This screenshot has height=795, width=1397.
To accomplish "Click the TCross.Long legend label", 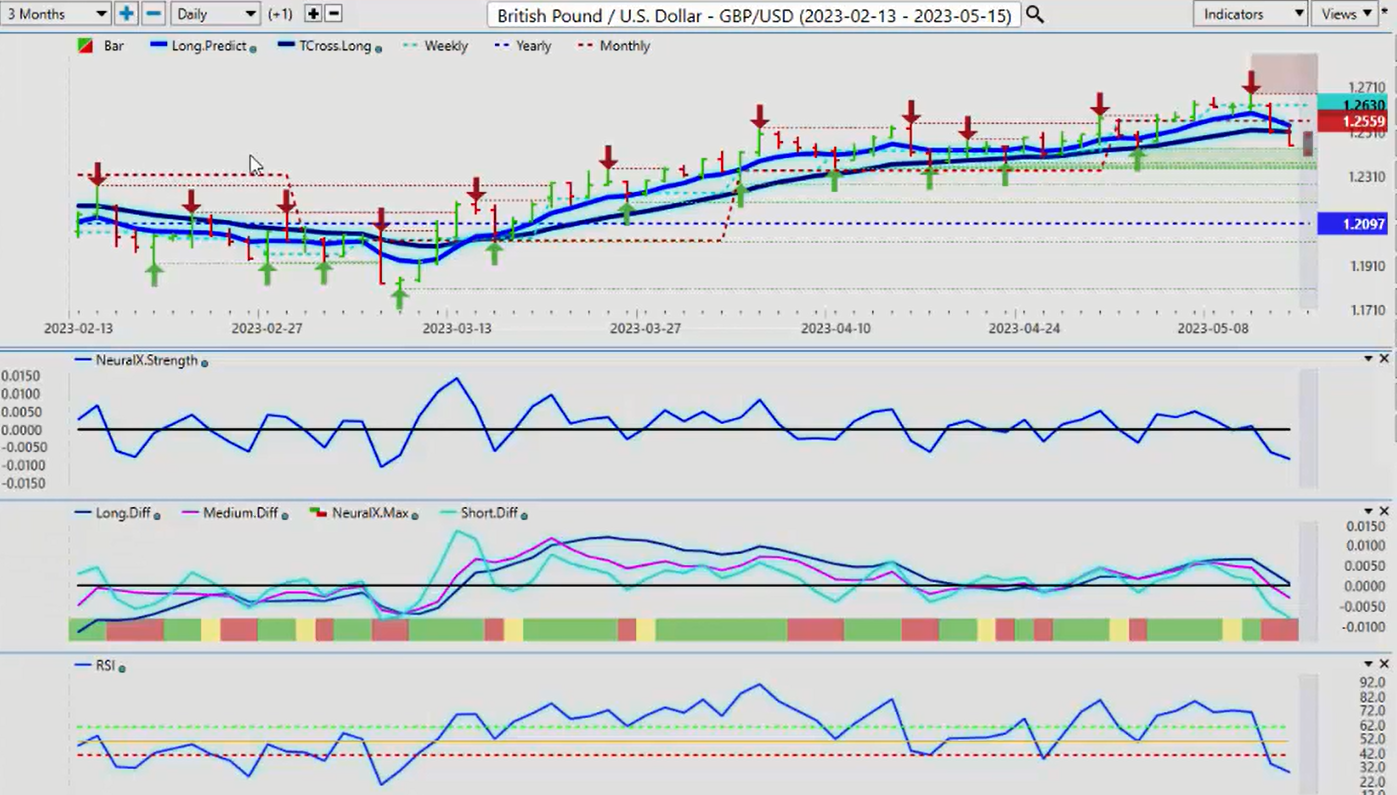I will [336, 46].
